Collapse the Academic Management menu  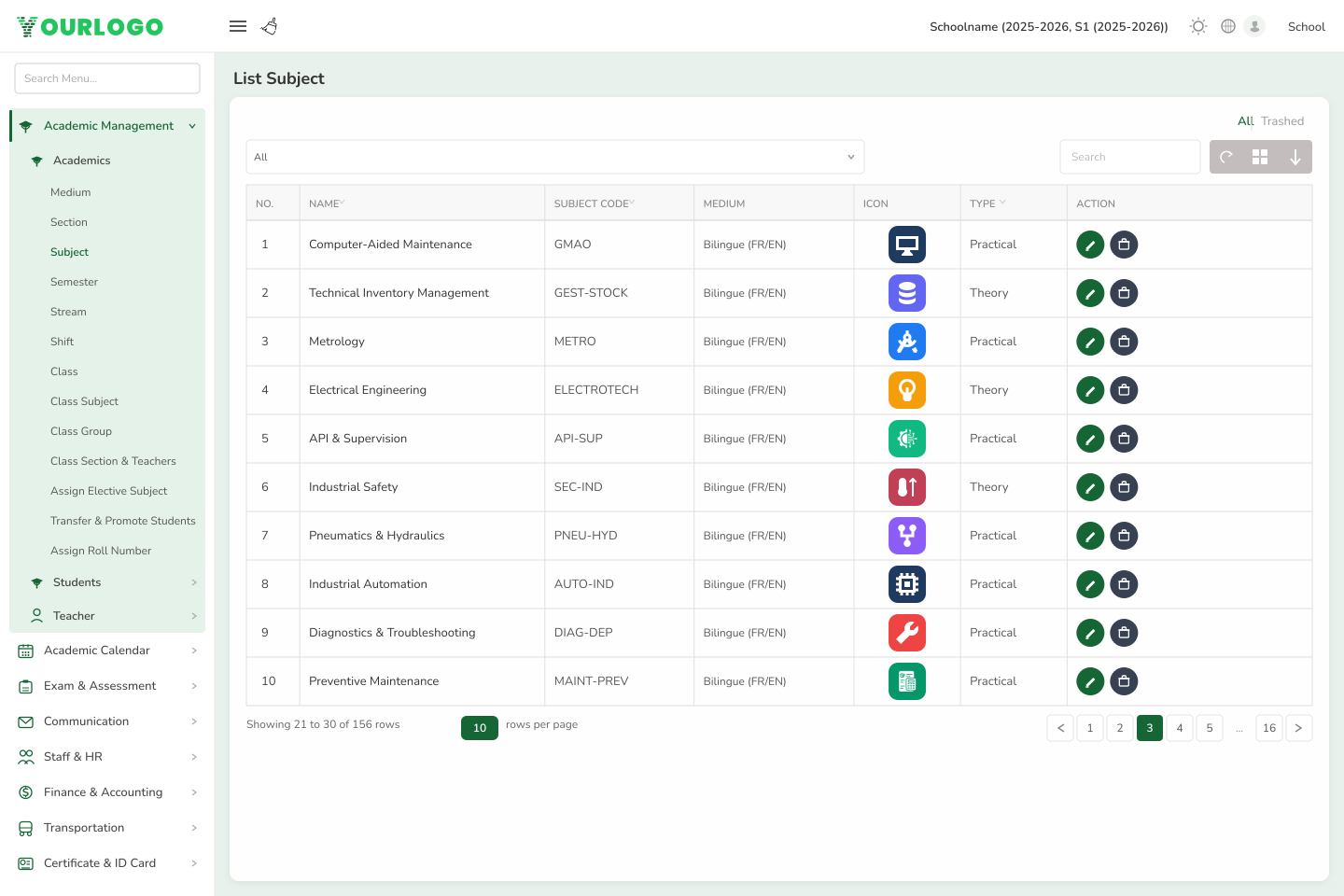pyautogui.click(x=107, y=126)
